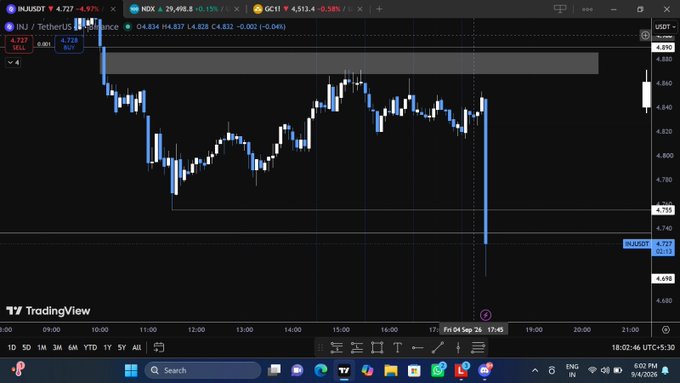
Task: Open Discord from taskbar
Action: 485,370
